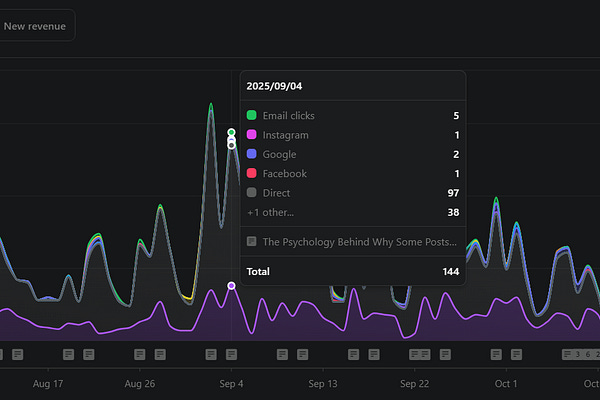600x400 pixels.
Task: Click the magenta Instagram swatch
Action: pyautogui.click(x=251, y=134)
